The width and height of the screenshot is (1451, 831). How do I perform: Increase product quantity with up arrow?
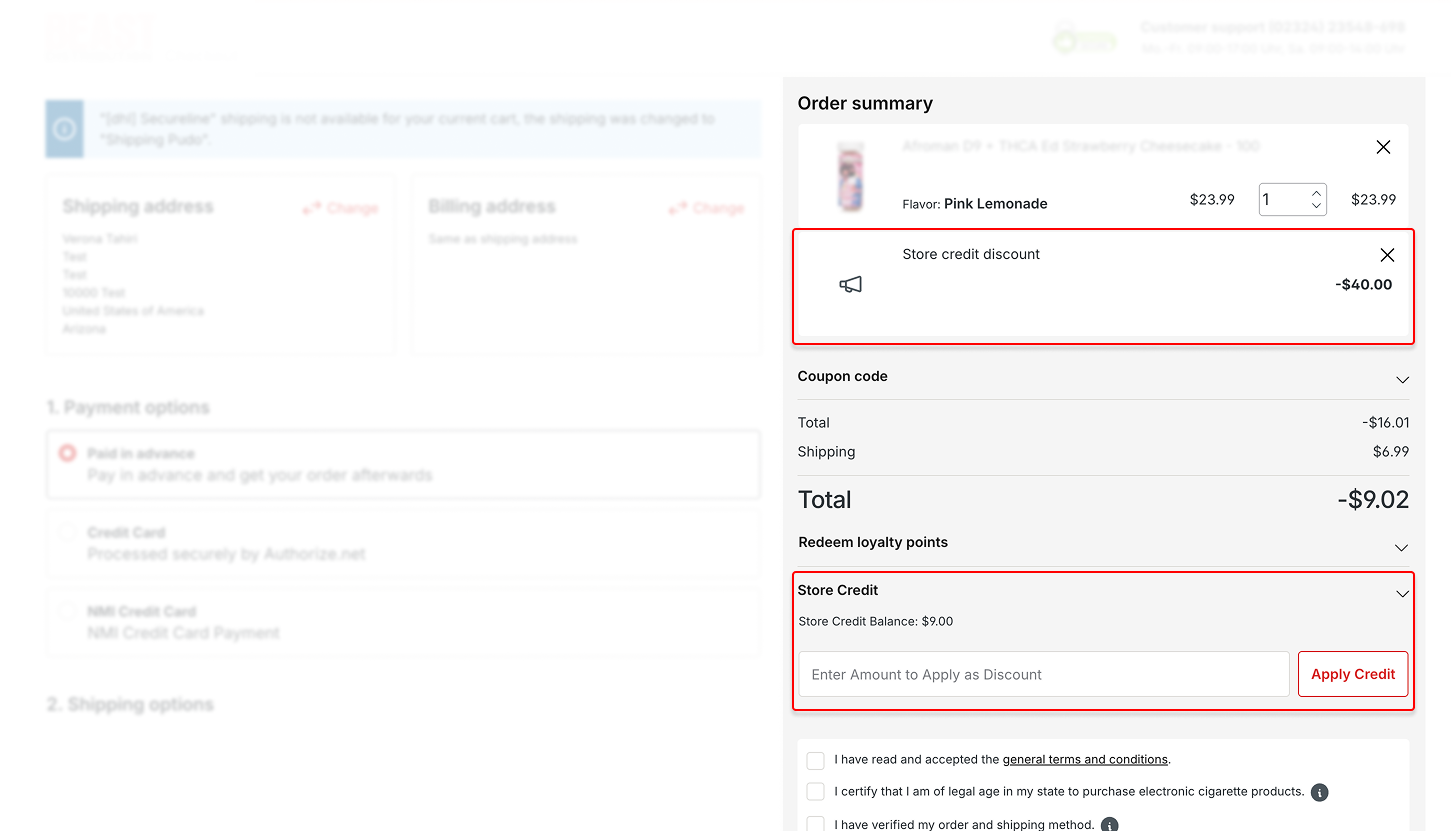click(1317, 192)
